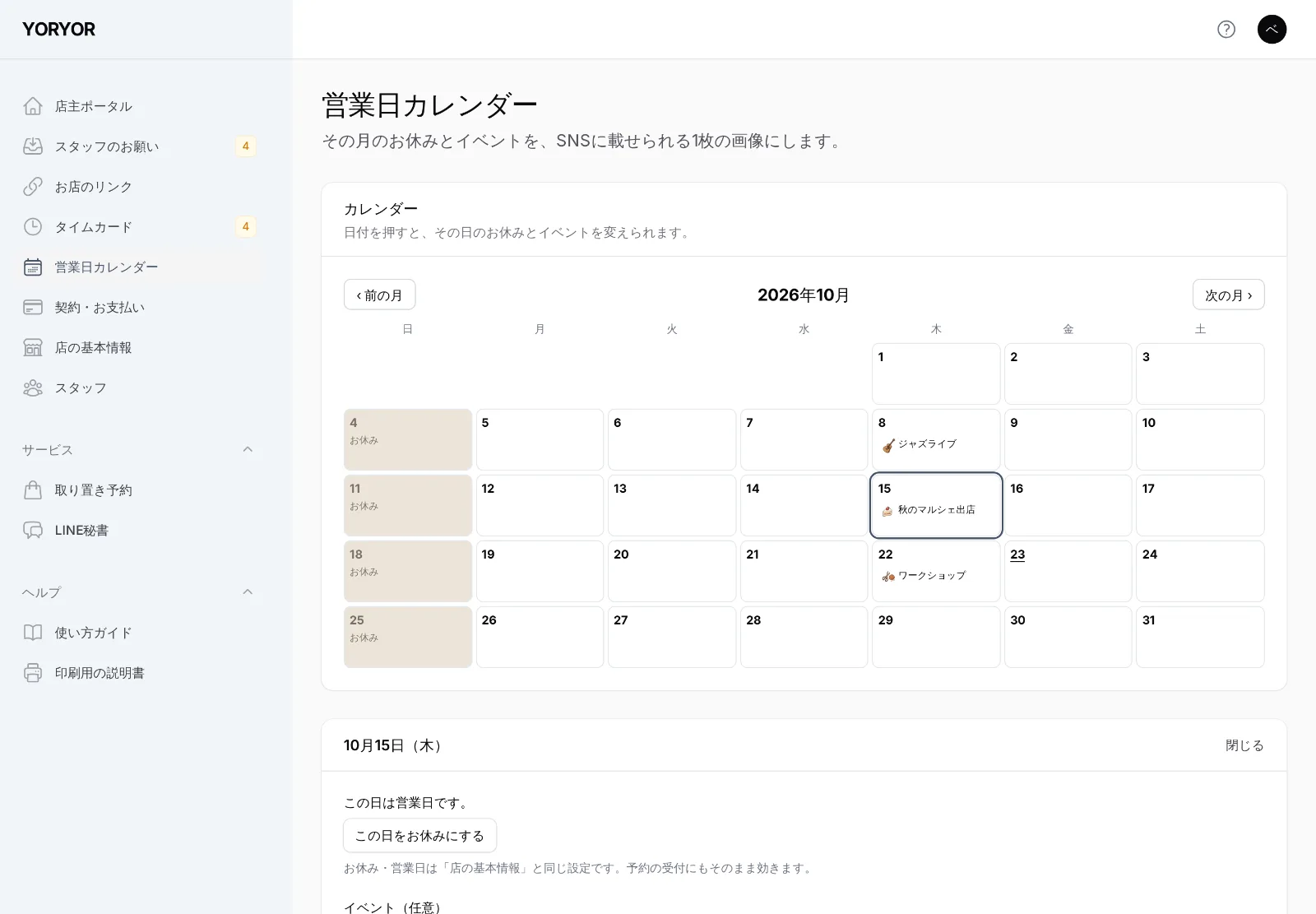Click the 取り置き予約 bag icon

click(33, 490)
